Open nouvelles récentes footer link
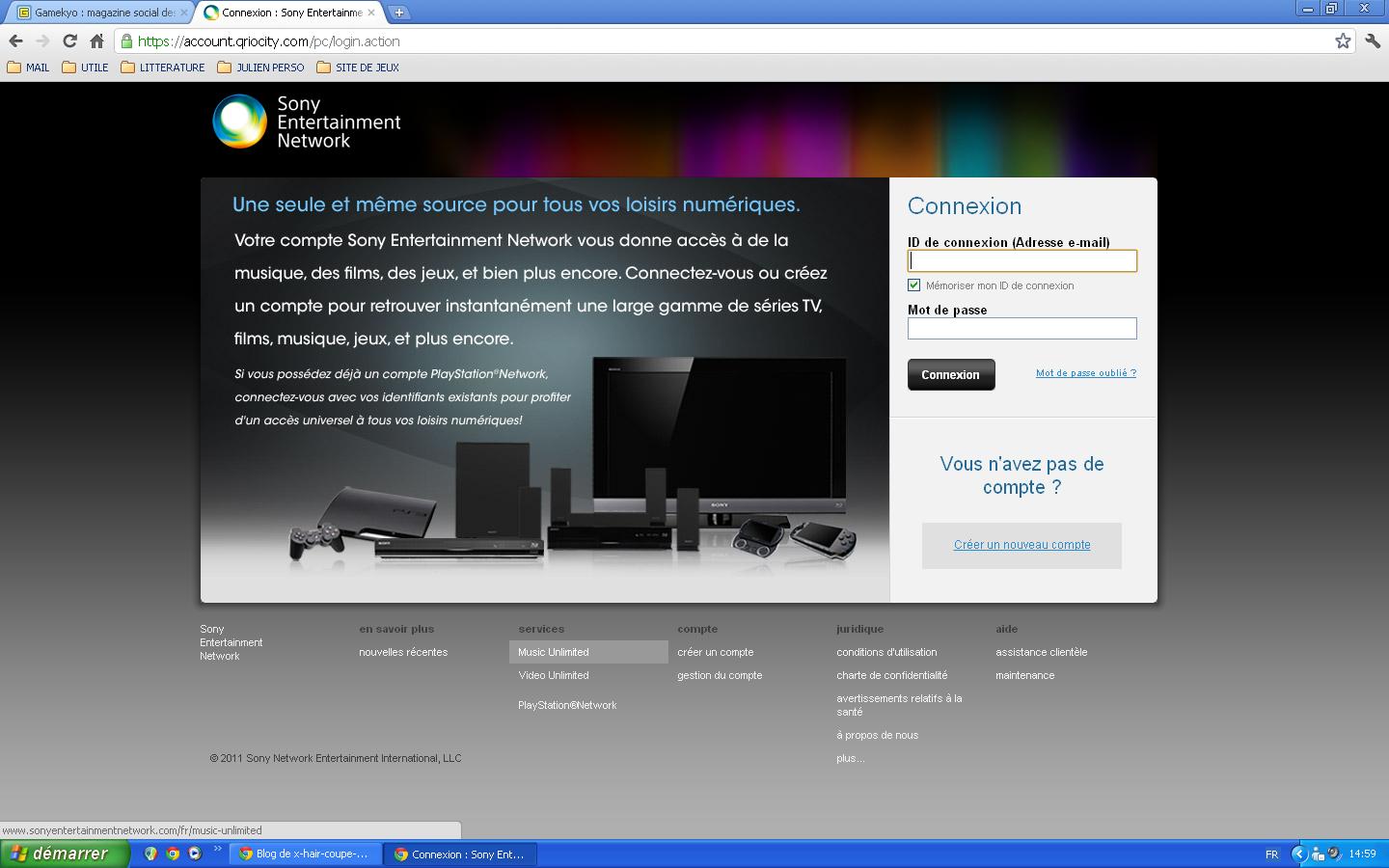 403,652
